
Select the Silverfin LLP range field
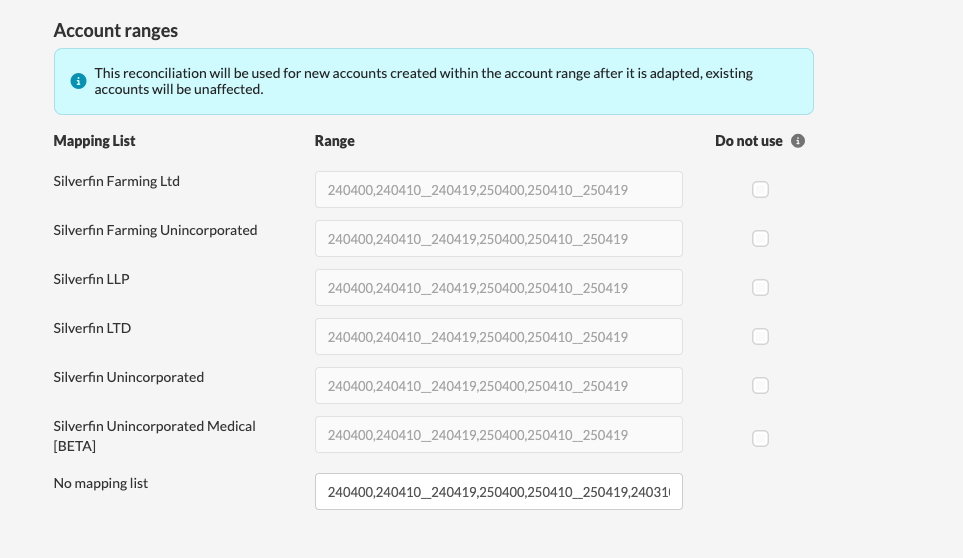pyautogui.click(x=498, y=287)
